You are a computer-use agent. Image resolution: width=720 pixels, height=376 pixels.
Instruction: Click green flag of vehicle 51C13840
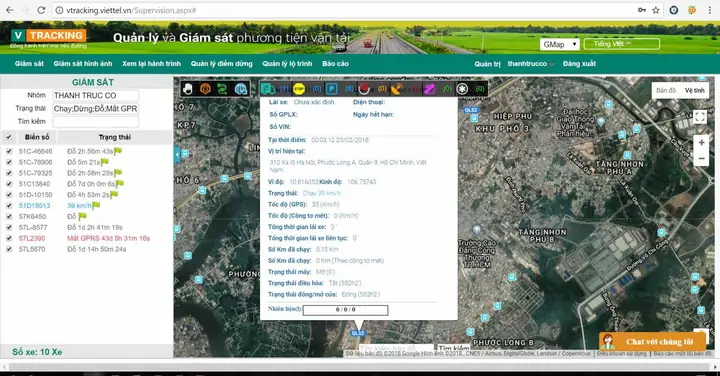point(120,184)
